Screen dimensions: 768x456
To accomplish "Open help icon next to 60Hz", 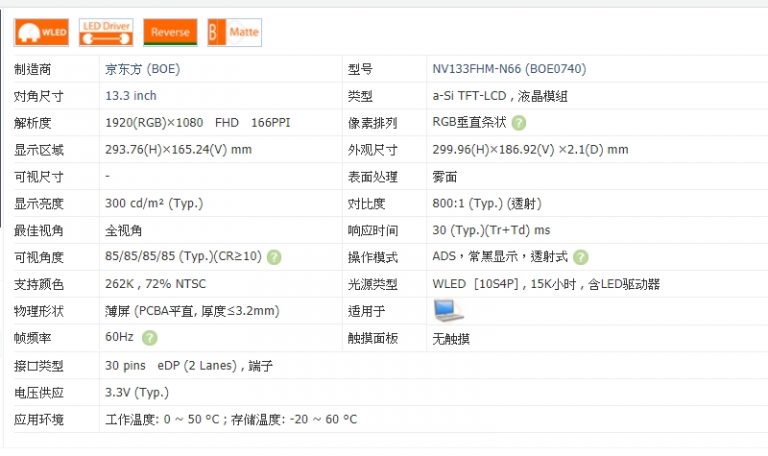I will [x=149, y=338].
